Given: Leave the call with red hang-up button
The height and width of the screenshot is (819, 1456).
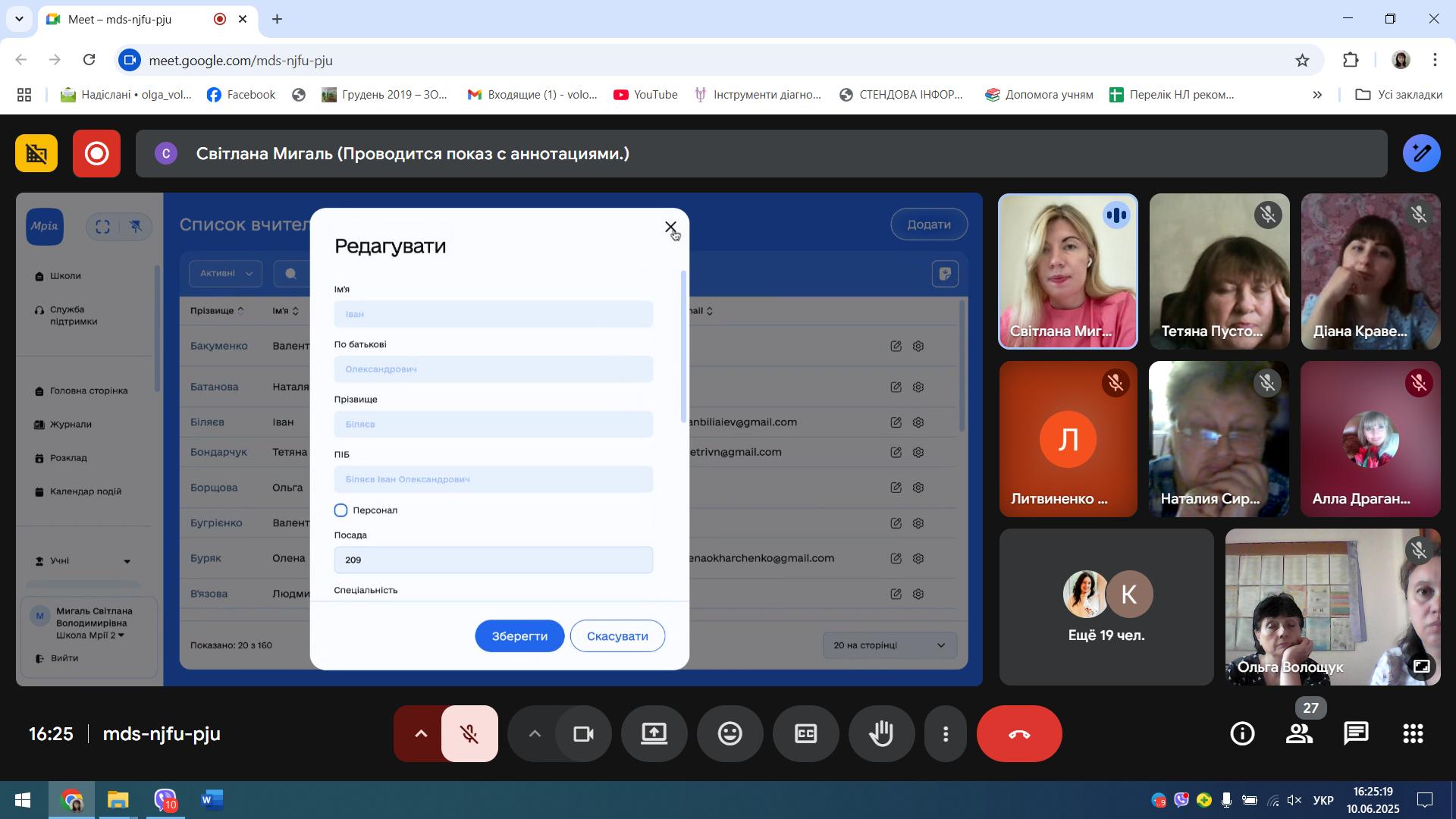Looking at the screenshot, I should click(1019, 734).
